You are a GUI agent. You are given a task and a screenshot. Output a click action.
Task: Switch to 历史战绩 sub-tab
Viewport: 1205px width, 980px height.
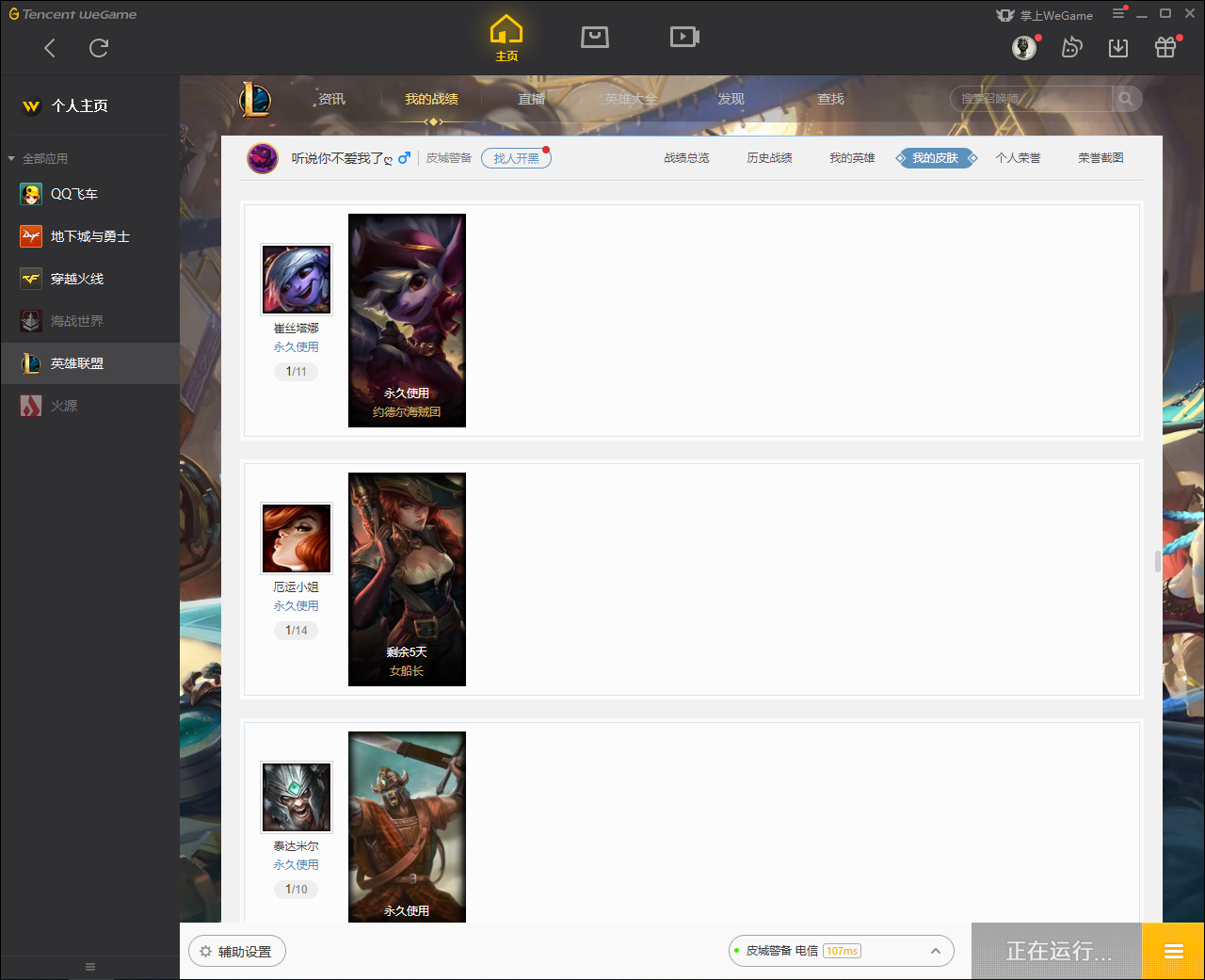click(769, 158)
